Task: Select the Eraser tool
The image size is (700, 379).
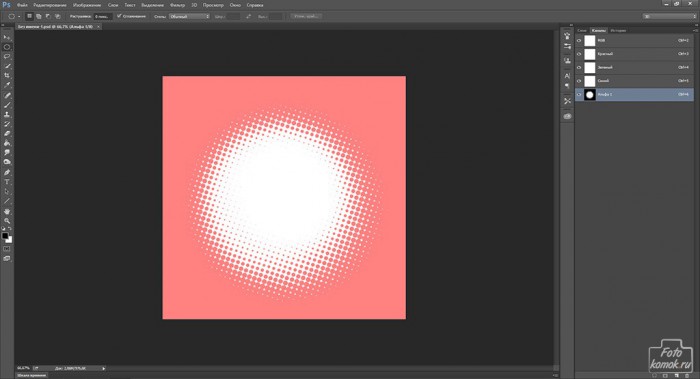Action: tap(7, 133)
